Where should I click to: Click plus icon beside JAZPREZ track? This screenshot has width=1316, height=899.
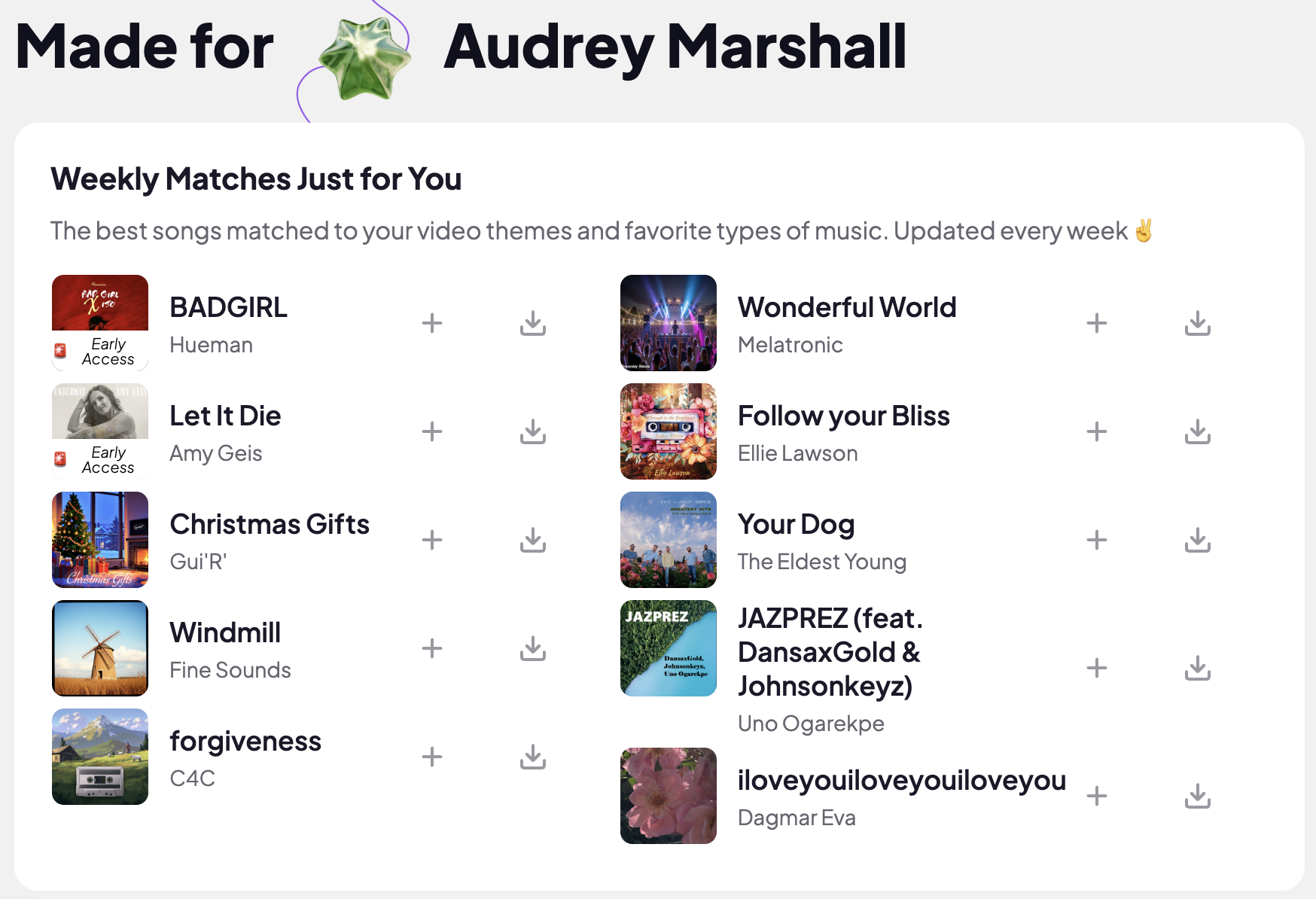click(1097, 669)
